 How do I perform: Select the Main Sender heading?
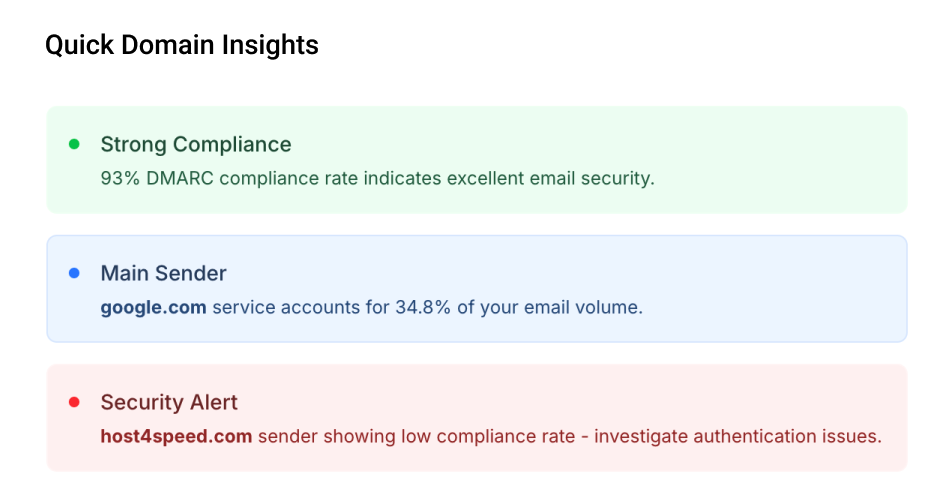pyautogui.click(x=163, y=273)
